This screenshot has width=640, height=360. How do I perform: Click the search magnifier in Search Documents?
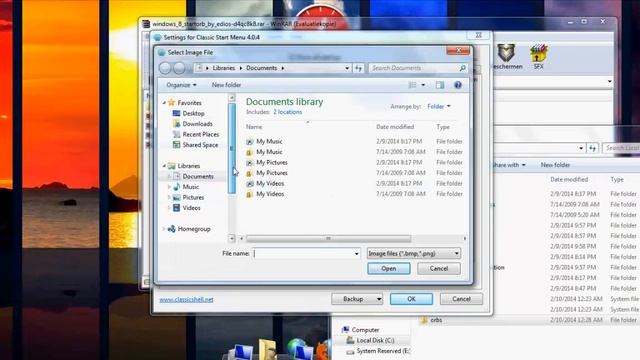pyautogui.click(x=462, y=68)
